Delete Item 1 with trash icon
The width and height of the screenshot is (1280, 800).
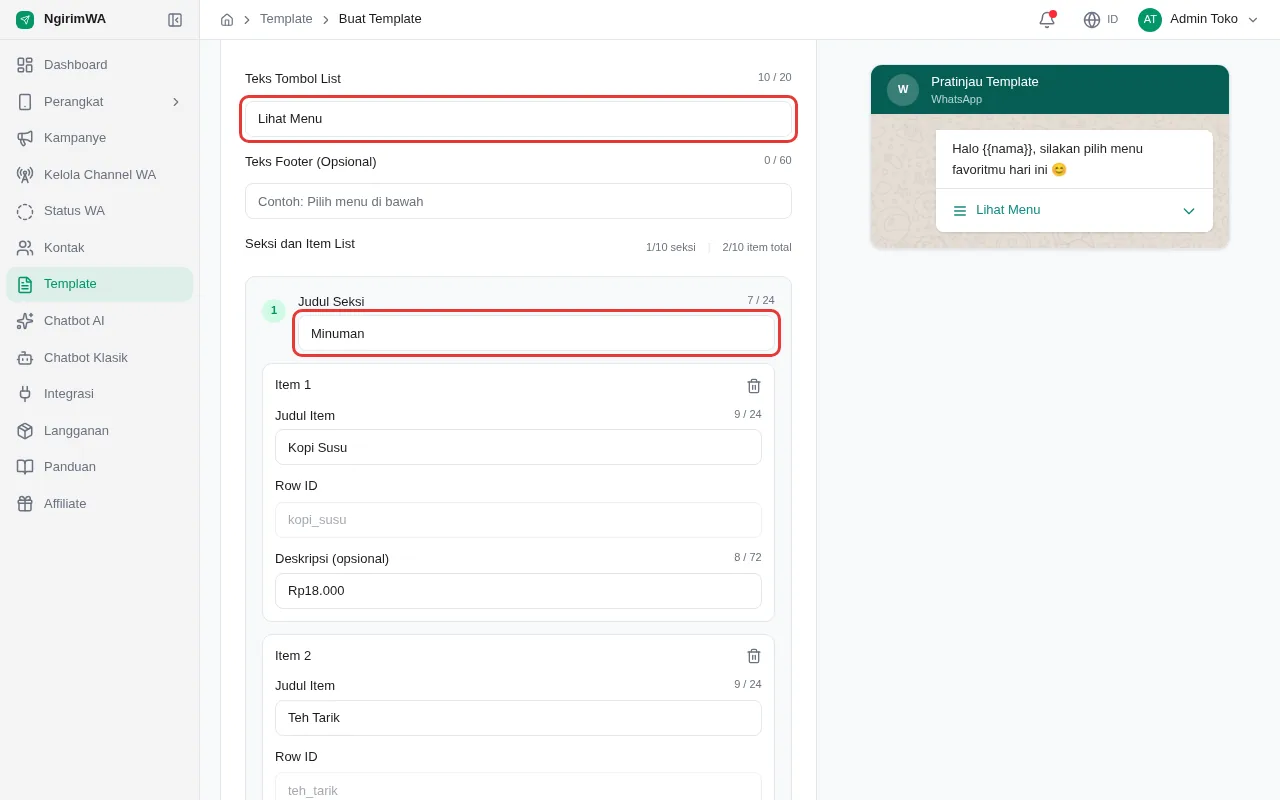coord(754,386)
